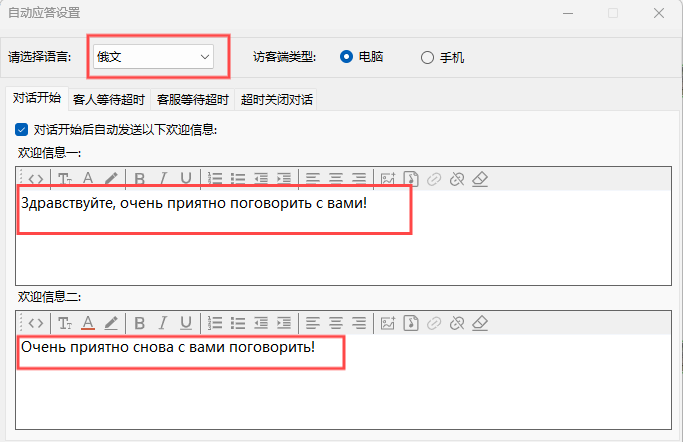Pick font color in 欢迎信息二 toolbar
The height and width of the screenshot is (442, 683).
click(x=88, y=323)
